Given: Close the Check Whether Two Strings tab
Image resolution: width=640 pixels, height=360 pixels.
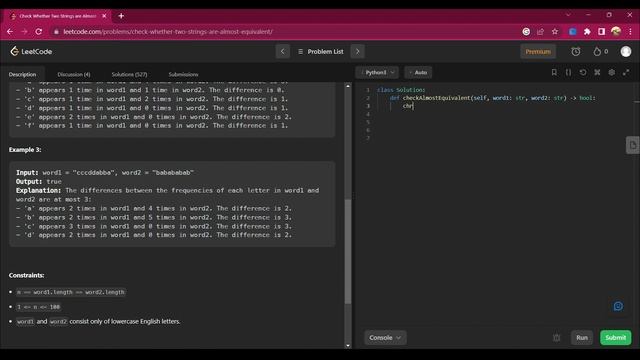Looking at the screenshot, I should click(x=104, y=16).
